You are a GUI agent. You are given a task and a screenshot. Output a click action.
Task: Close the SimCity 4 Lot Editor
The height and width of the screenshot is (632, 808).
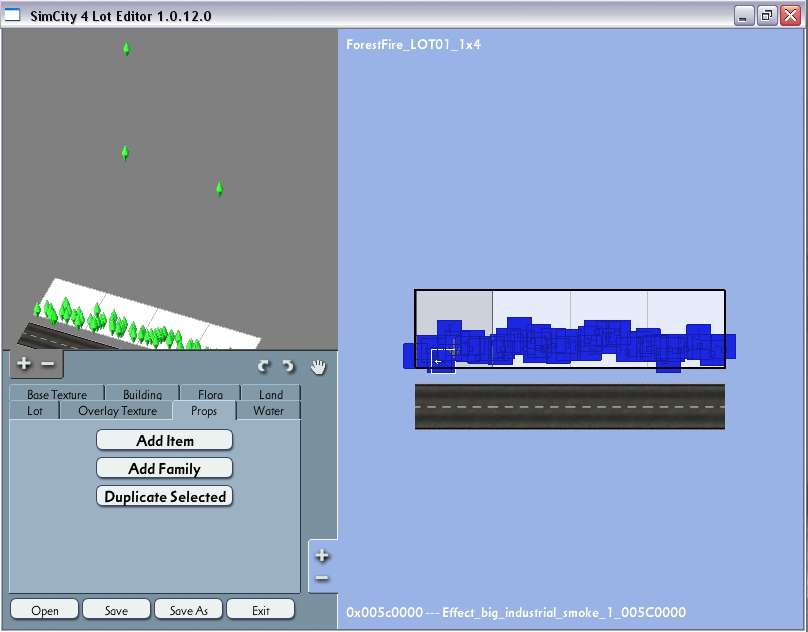(790, 16)
